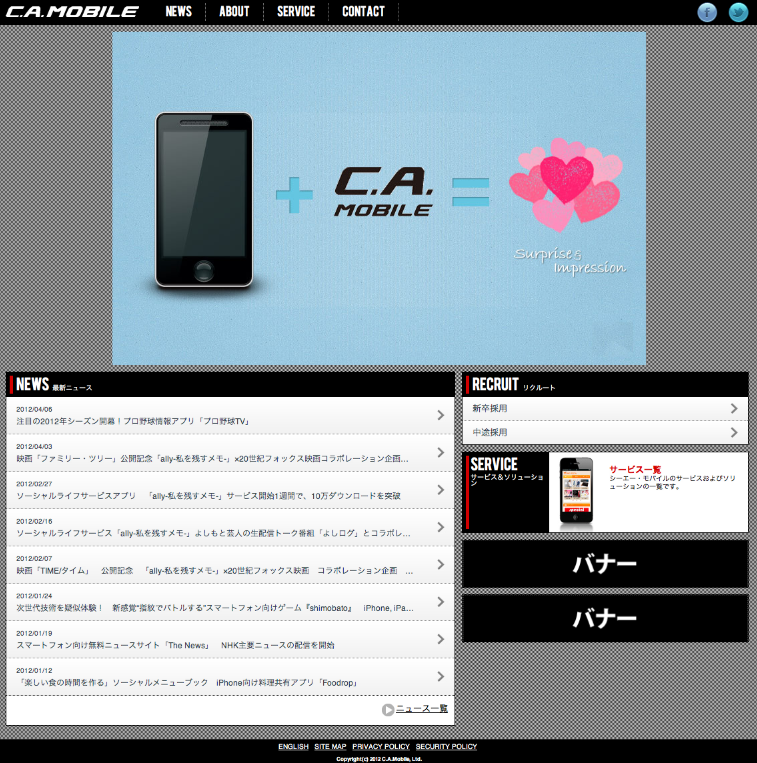Click the chevron on the 2012/01/12 Foodrop news
Screen dimensions: 757x763
pyautogui.click(x=441, y=676)
